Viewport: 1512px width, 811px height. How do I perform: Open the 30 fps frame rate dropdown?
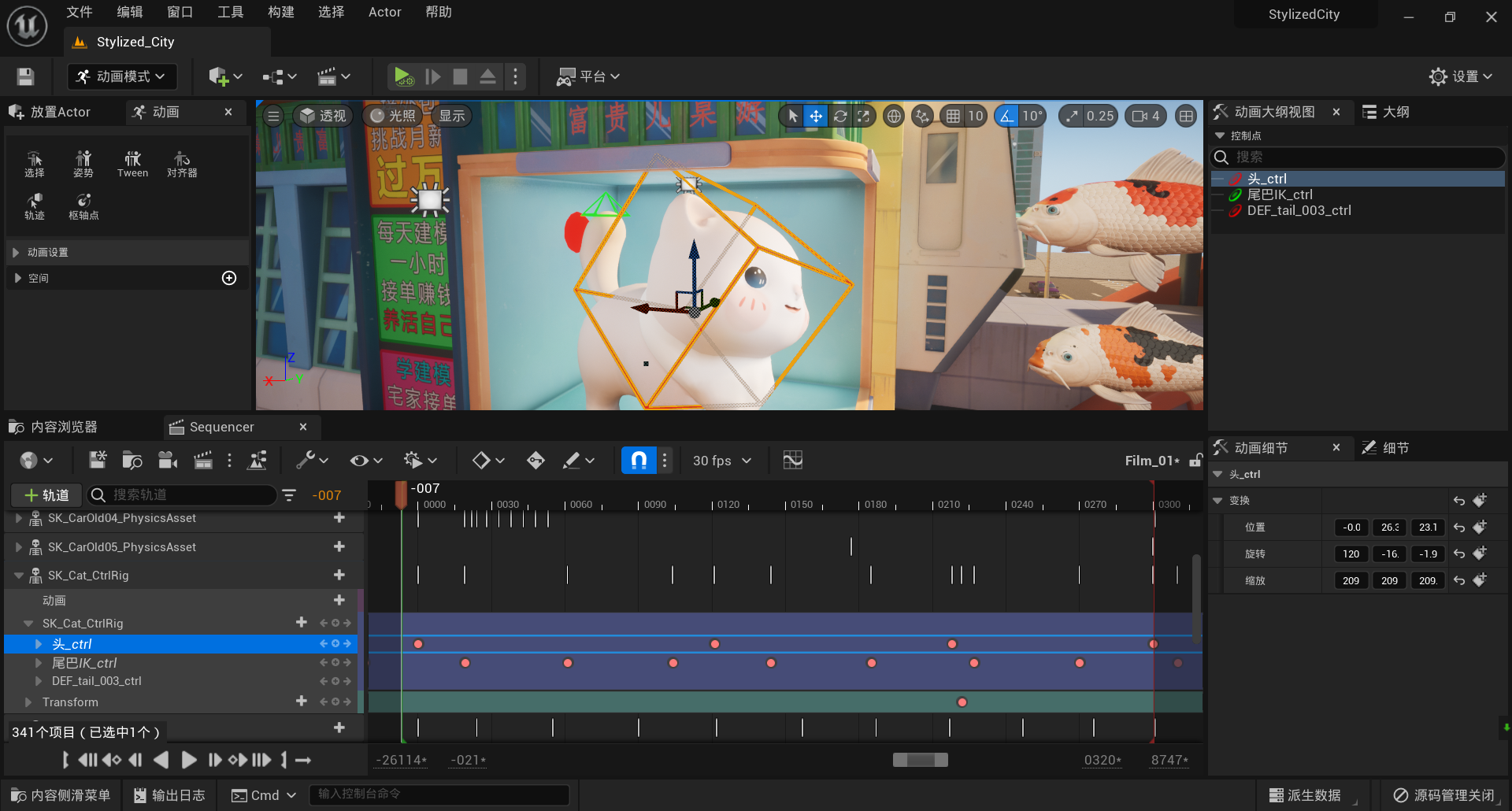(721, 461)
